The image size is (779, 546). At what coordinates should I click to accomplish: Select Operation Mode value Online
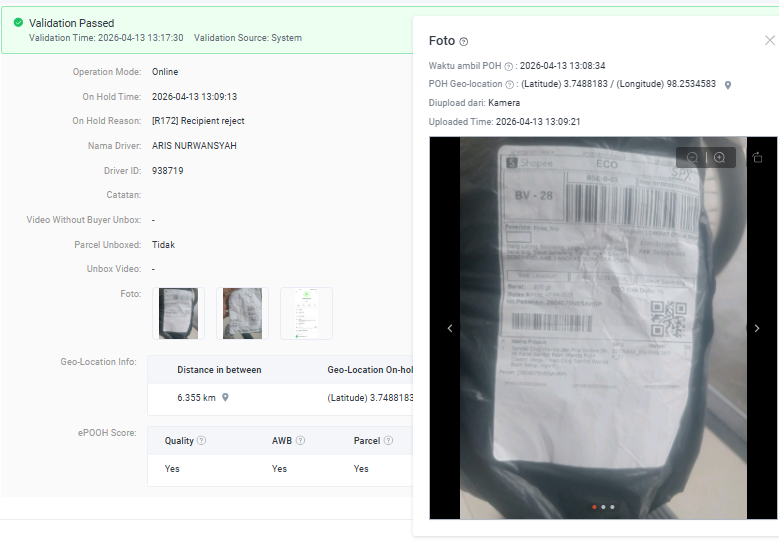[x=165, y=72]
